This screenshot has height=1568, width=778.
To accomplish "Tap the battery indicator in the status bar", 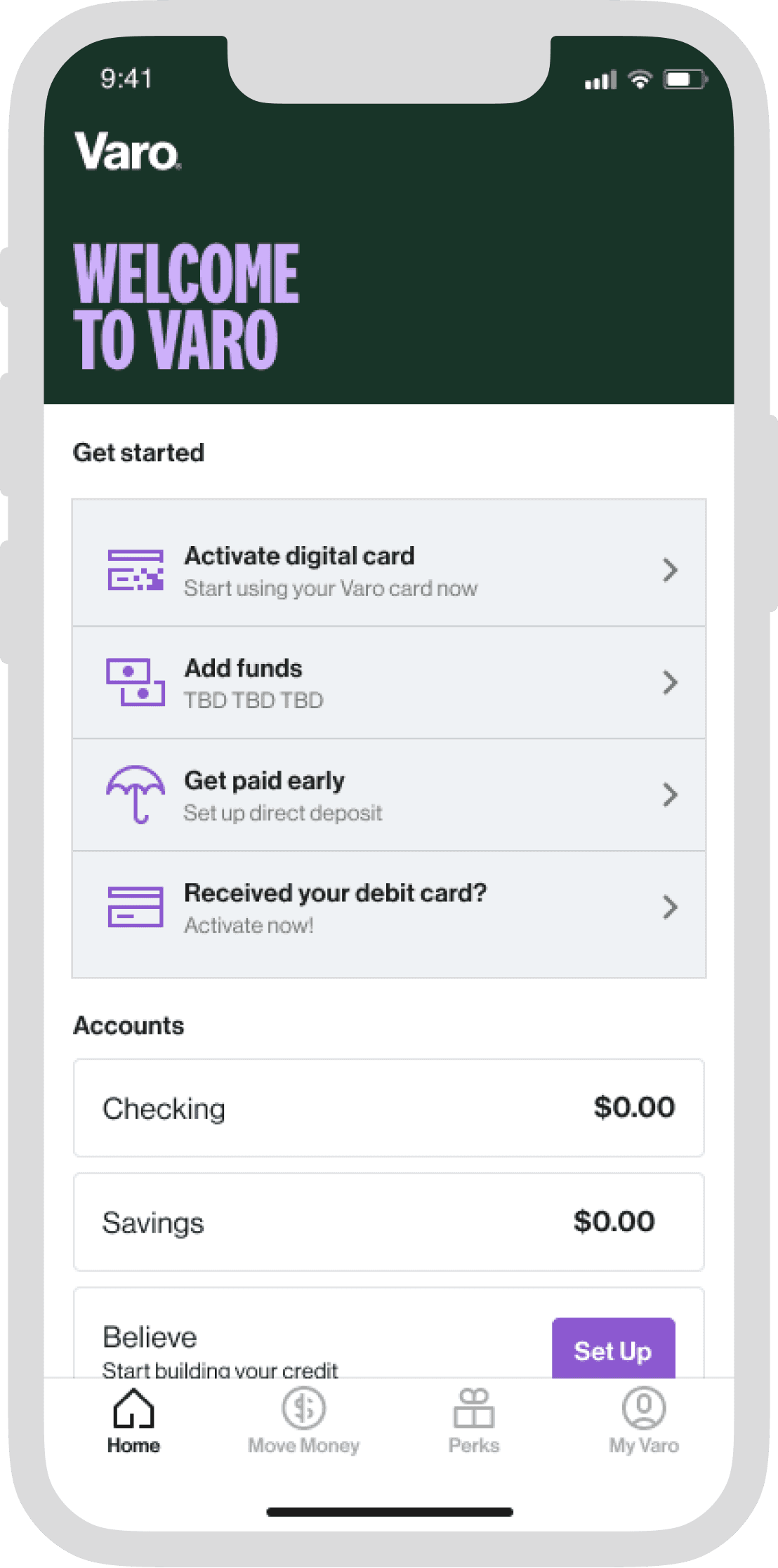I will pos(686,79).
